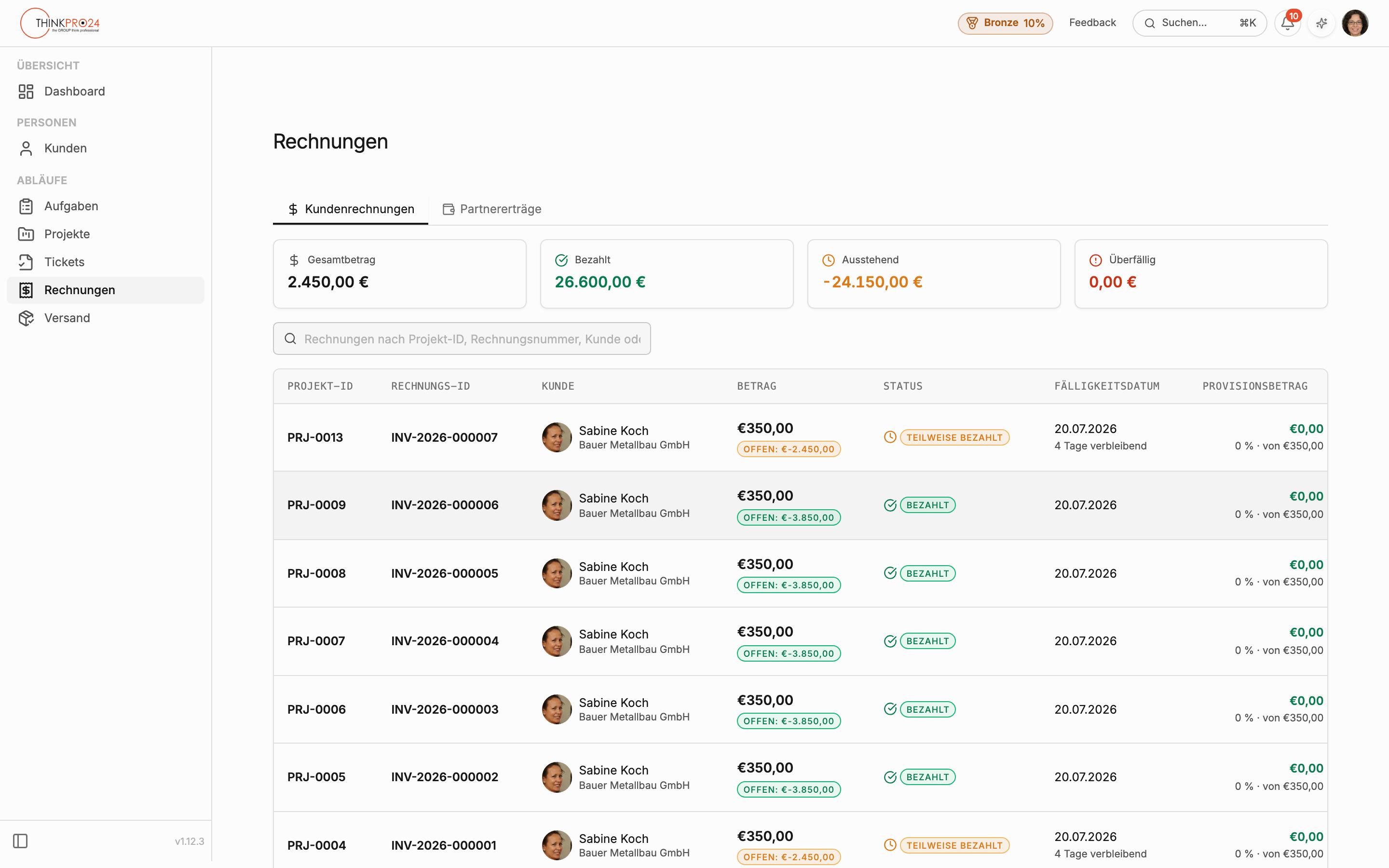Click the Gesamtbetrag summary card
1389x868 pixels.
coord(399,274)
